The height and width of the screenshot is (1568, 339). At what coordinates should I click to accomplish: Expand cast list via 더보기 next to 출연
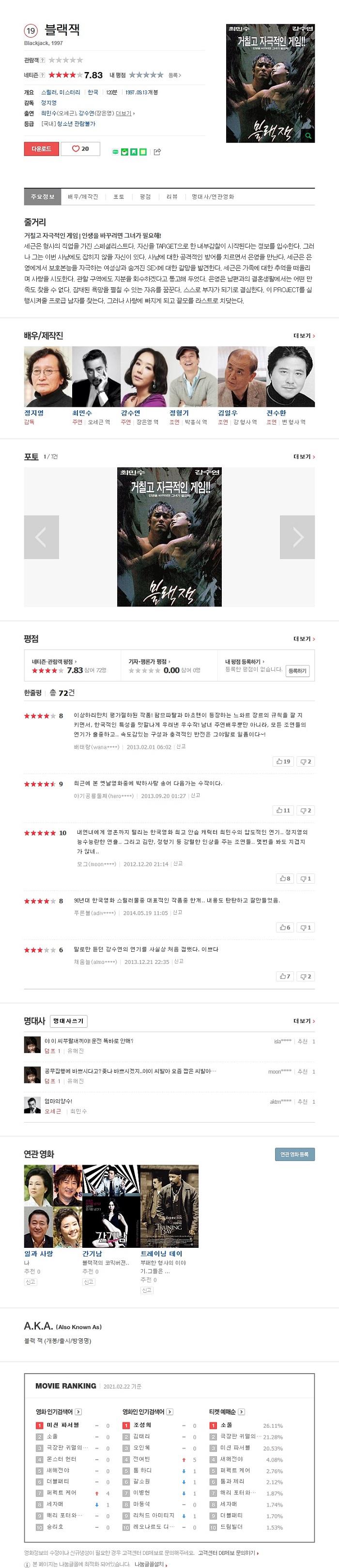pos(125,113)
